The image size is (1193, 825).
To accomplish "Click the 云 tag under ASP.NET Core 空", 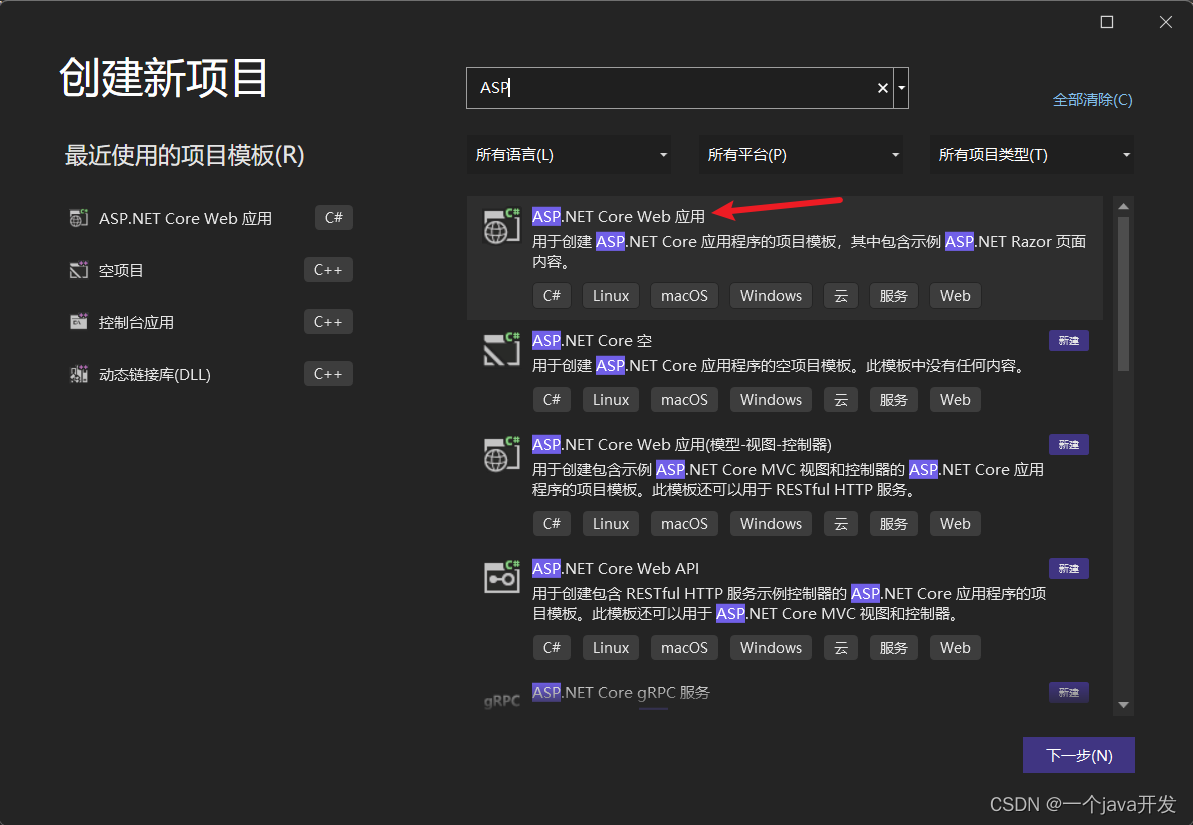I will tap(841, 400).
